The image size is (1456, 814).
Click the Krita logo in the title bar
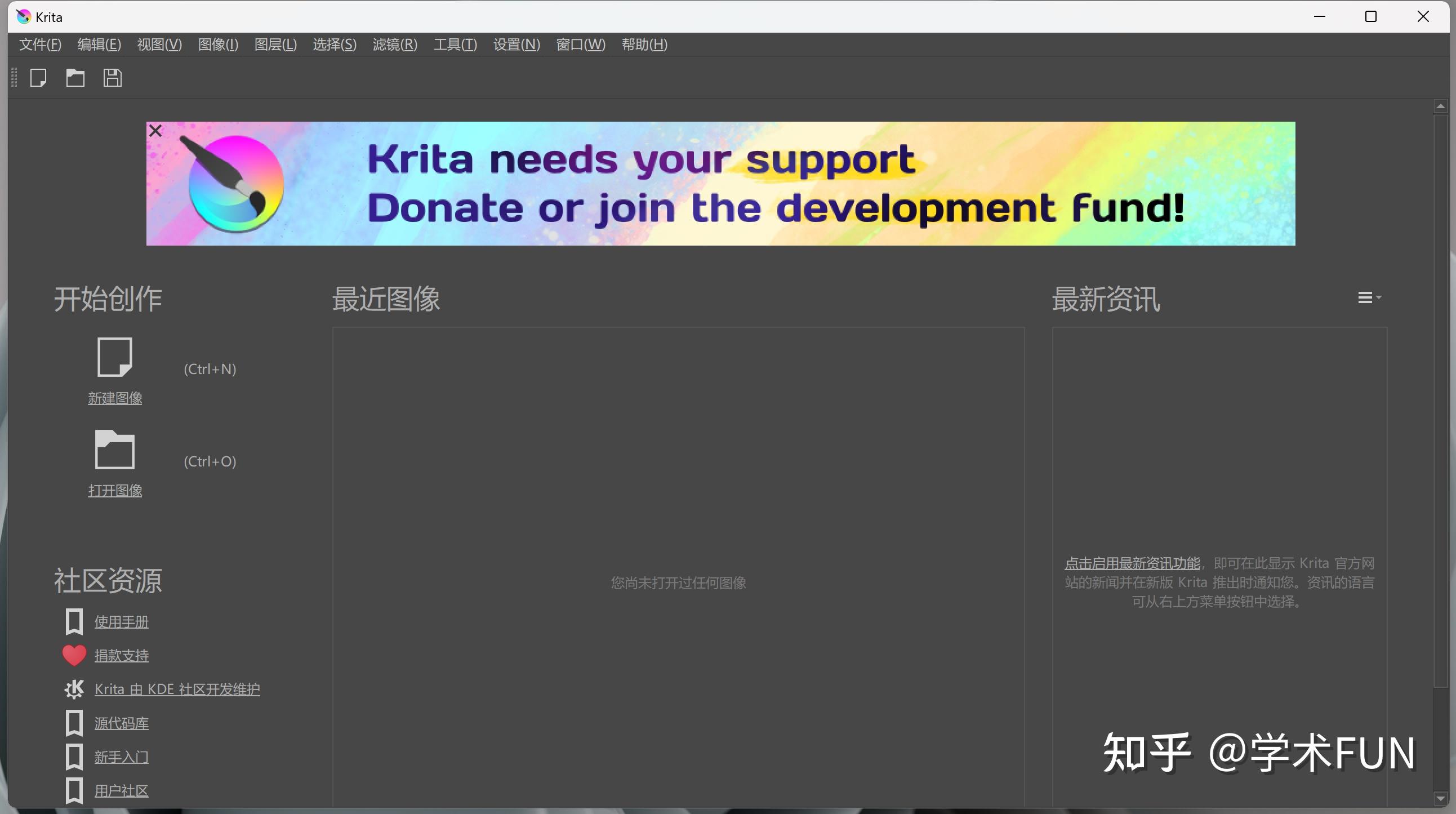pyautogui.click(x=23, y=16)
